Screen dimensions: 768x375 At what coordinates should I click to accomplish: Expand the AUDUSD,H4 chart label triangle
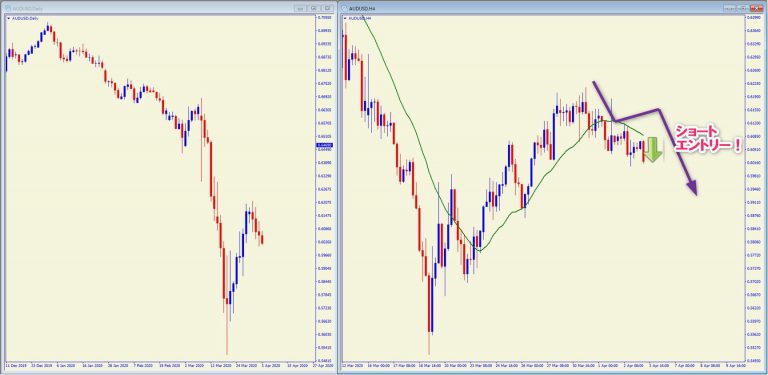click(x=345, y=18)
